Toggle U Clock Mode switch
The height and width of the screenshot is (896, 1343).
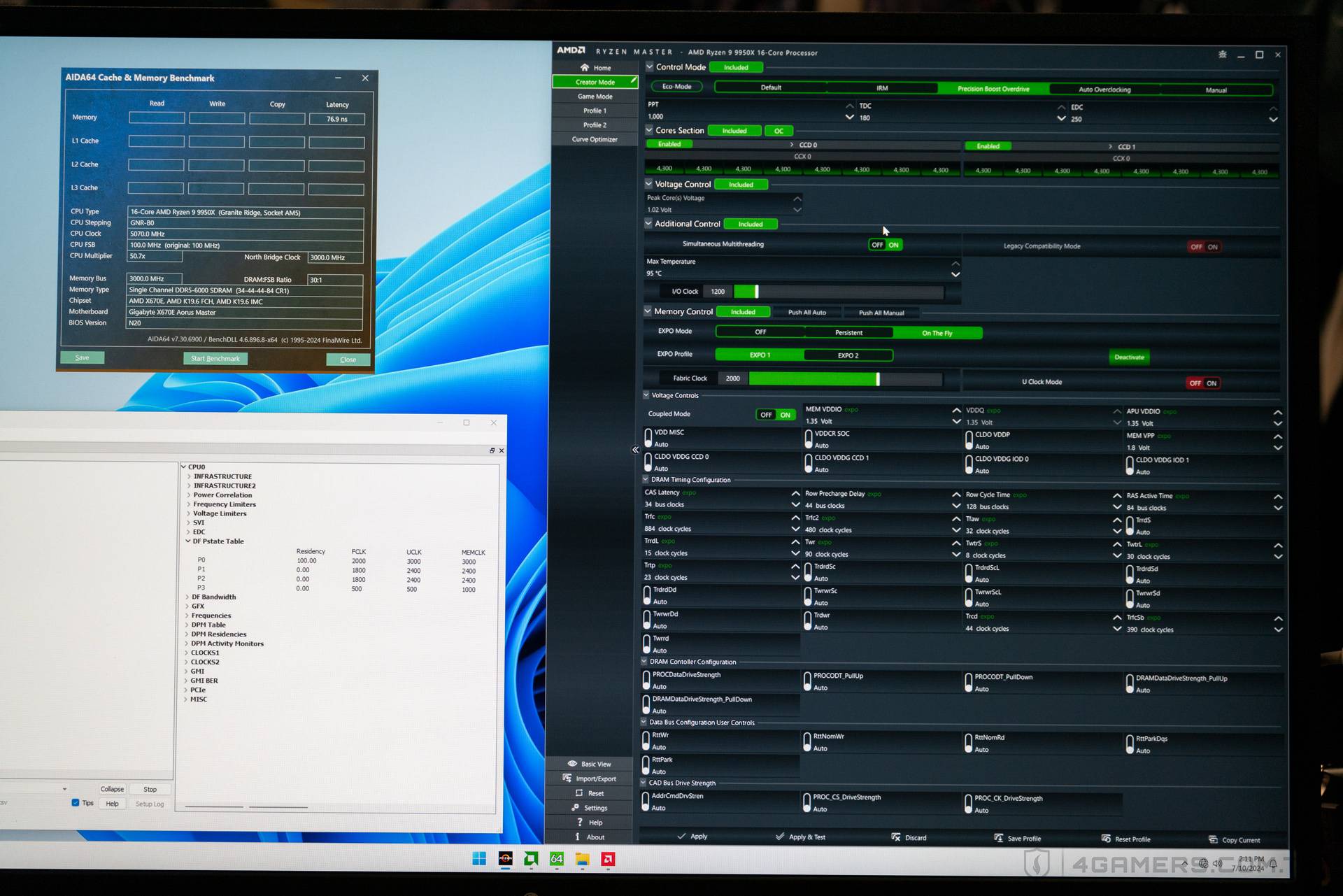(x=1203, y=383)
